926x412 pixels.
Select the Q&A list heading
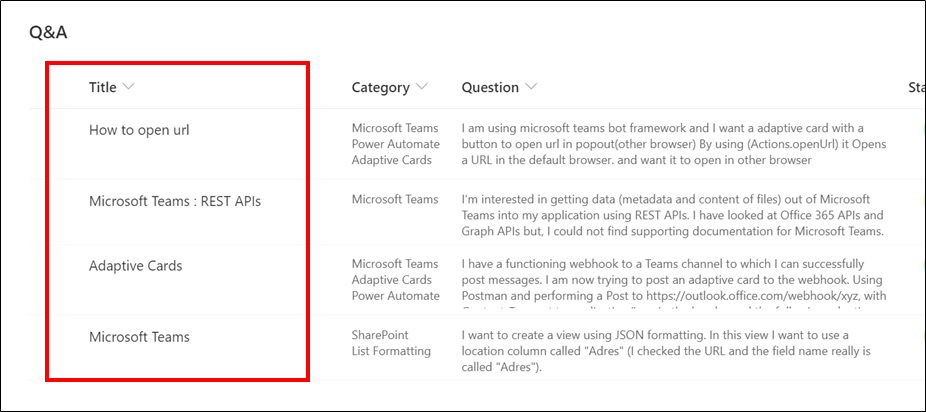pos(48,32)
